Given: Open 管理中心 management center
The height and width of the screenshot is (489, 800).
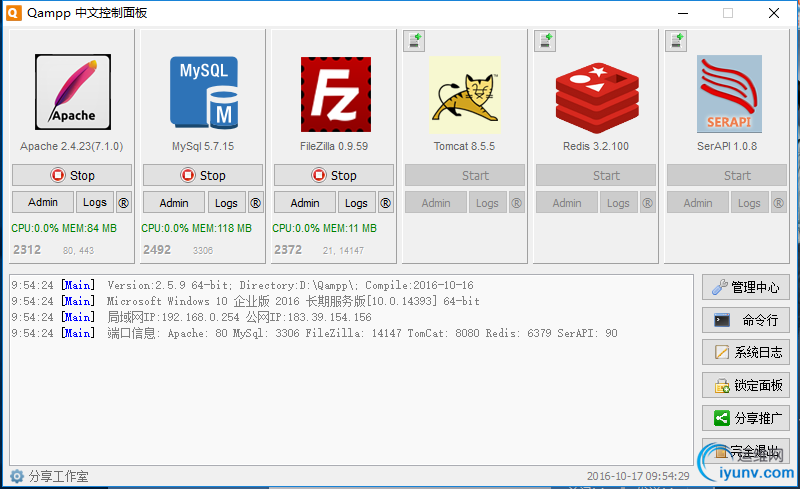Looking at the screenshot, I should pyautogui.click(x=745, y=287).
